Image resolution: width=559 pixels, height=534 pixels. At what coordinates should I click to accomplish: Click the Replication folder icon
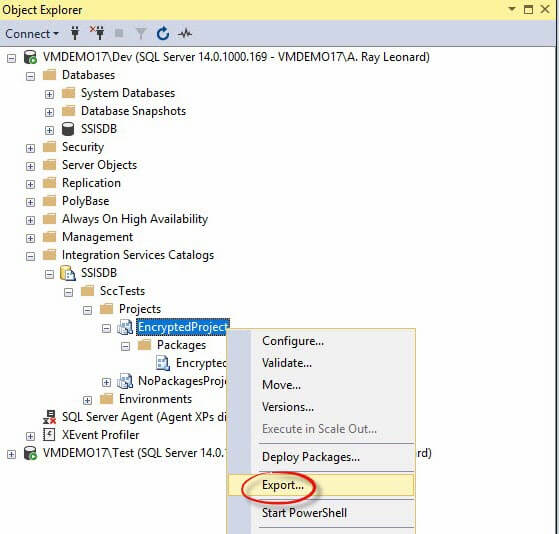[49, 183]
